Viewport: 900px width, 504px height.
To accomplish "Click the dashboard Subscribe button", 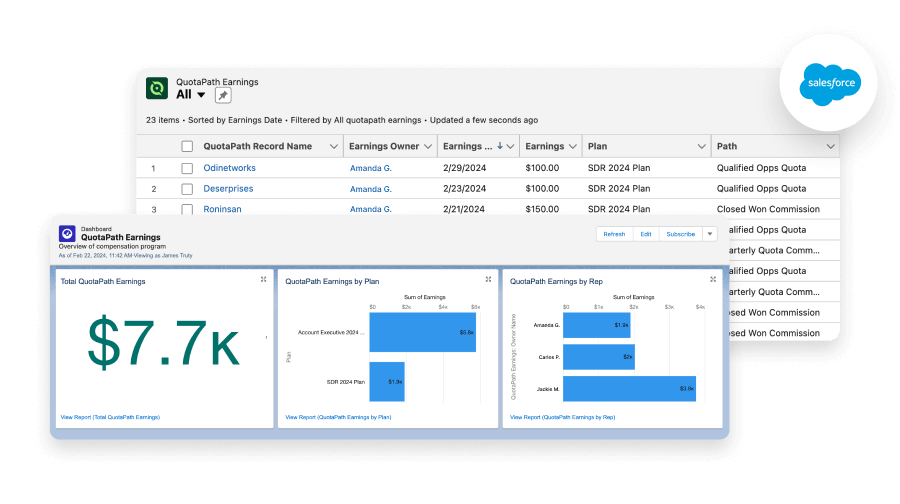I will (681, 234).
